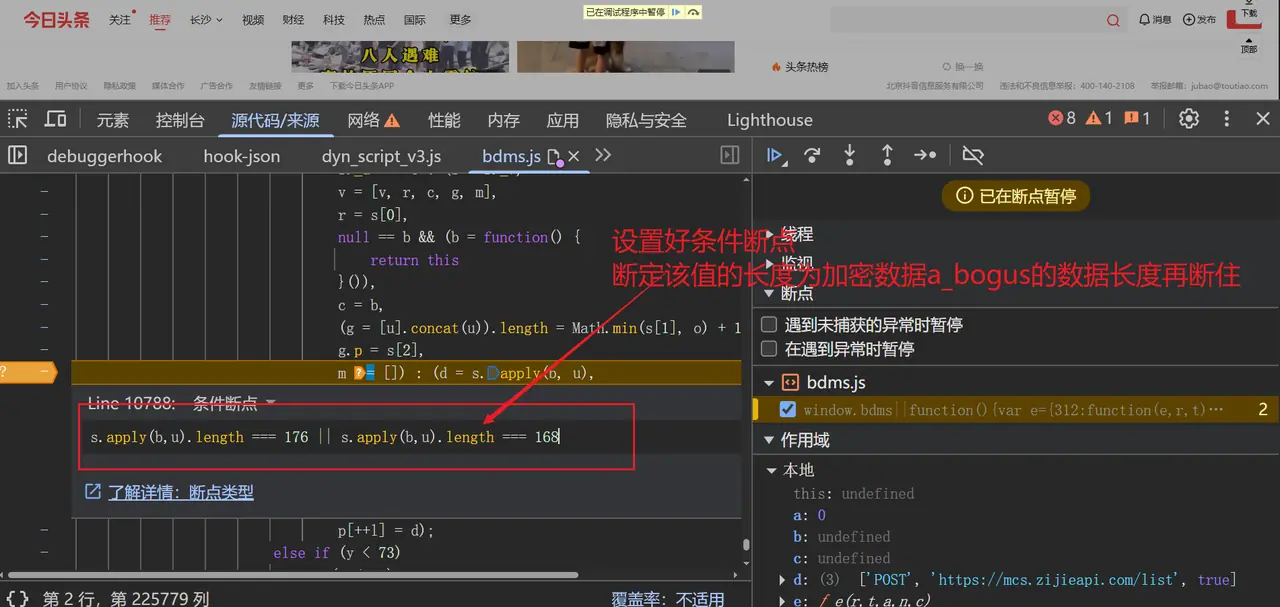
Task: Click the 发布 publish button
Action: [1199, 20]
